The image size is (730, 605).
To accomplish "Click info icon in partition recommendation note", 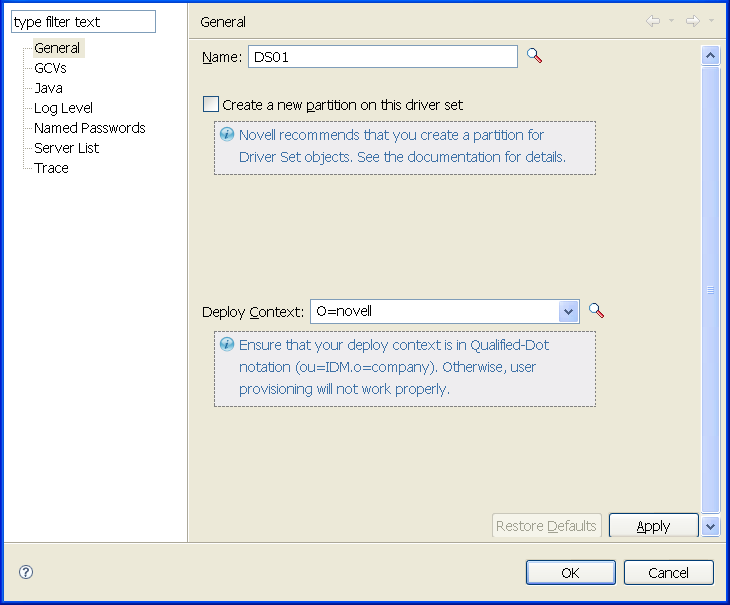I will [227, 134].
